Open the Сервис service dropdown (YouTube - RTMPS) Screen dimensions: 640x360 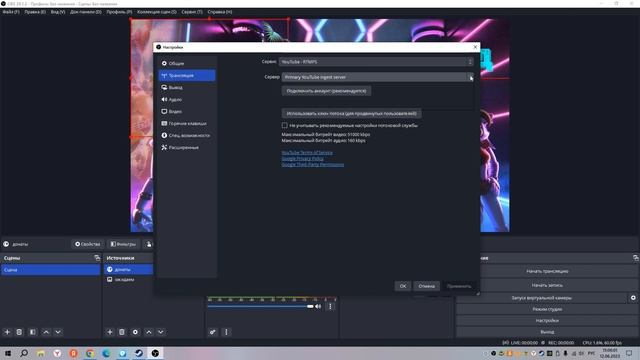tap(376, 62)
